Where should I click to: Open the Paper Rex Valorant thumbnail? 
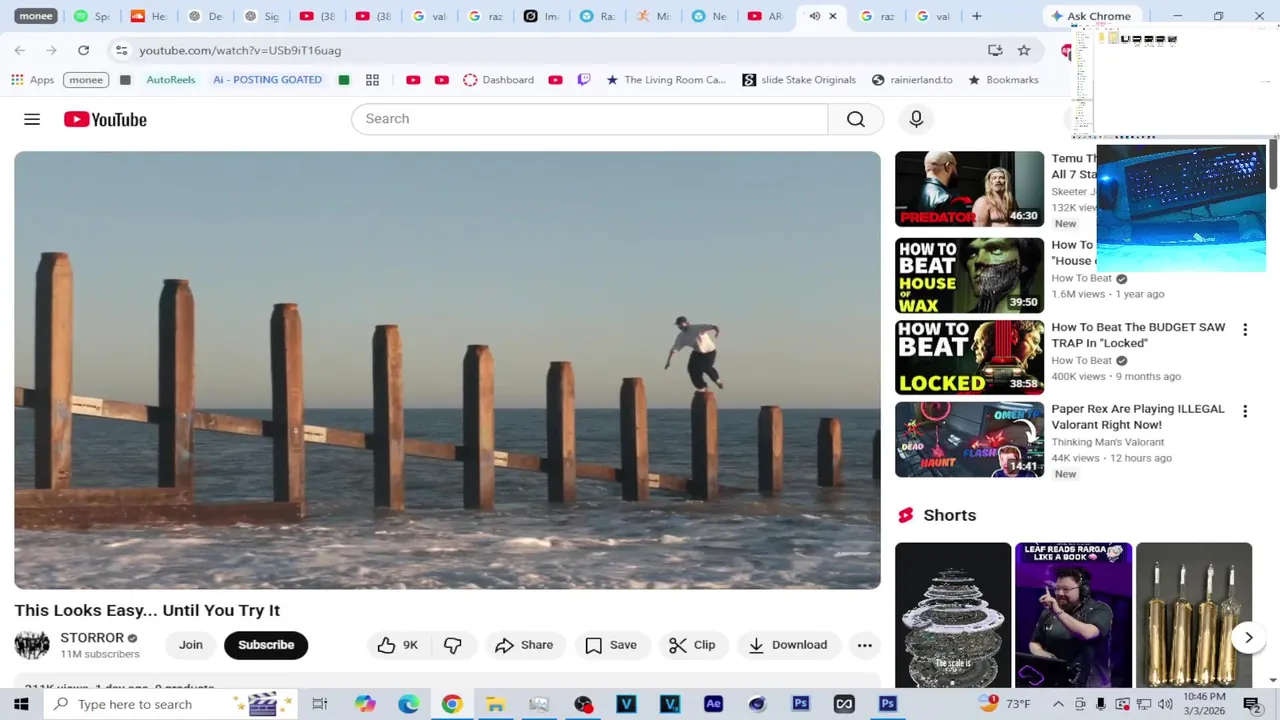(969, 439)
